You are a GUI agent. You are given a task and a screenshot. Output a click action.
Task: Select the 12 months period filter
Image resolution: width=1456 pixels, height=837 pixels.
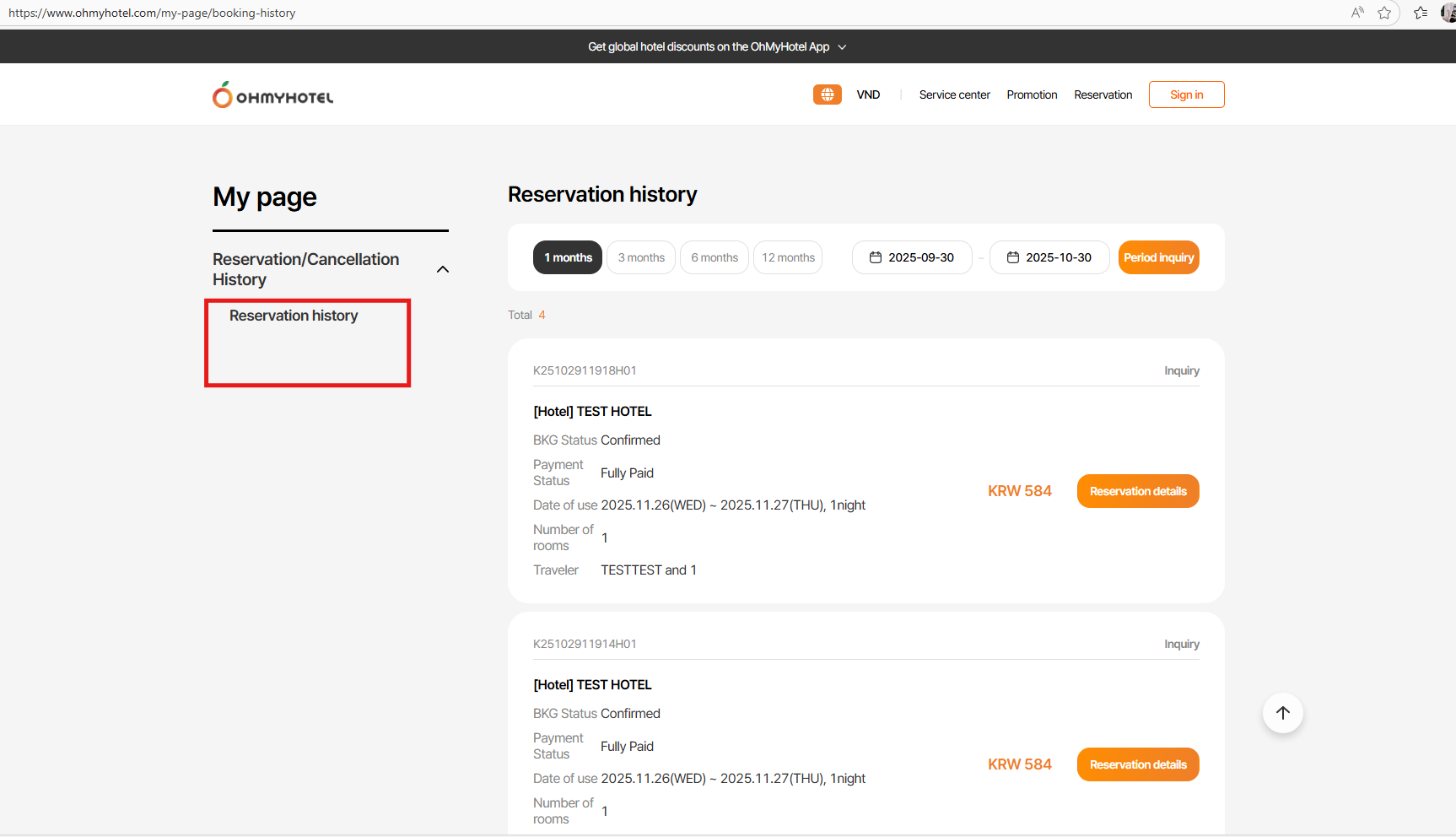tap(788, 257)
